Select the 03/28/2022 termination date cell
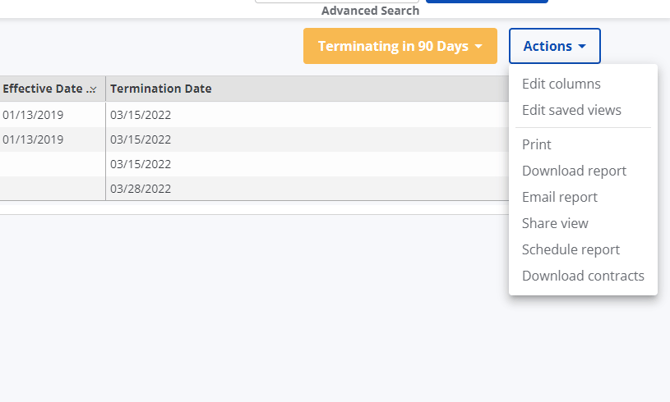This screenshot has height=402, width=670. click(140, 189)
